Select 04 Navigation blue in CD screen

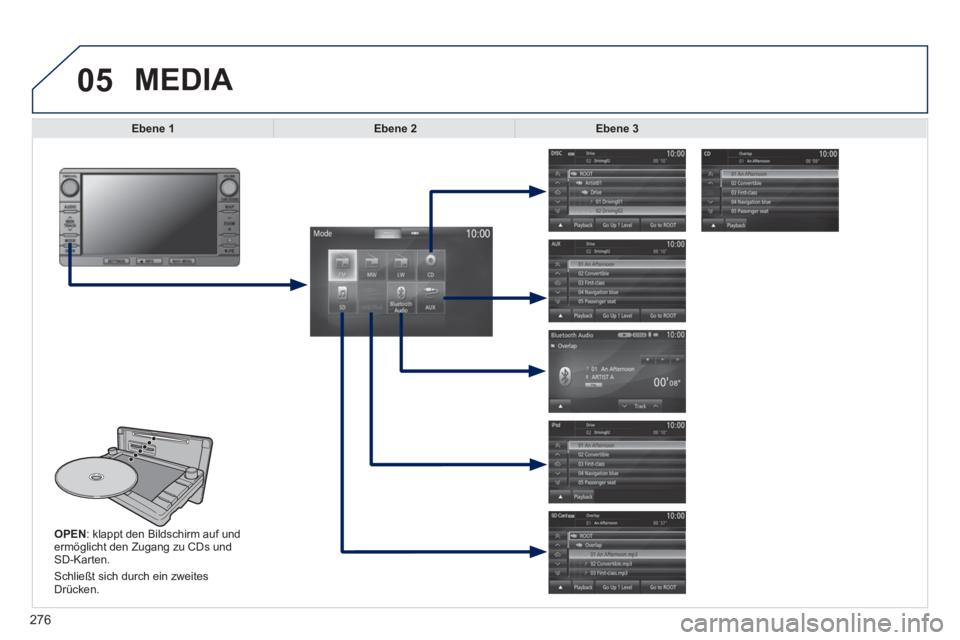coord(779,201)
